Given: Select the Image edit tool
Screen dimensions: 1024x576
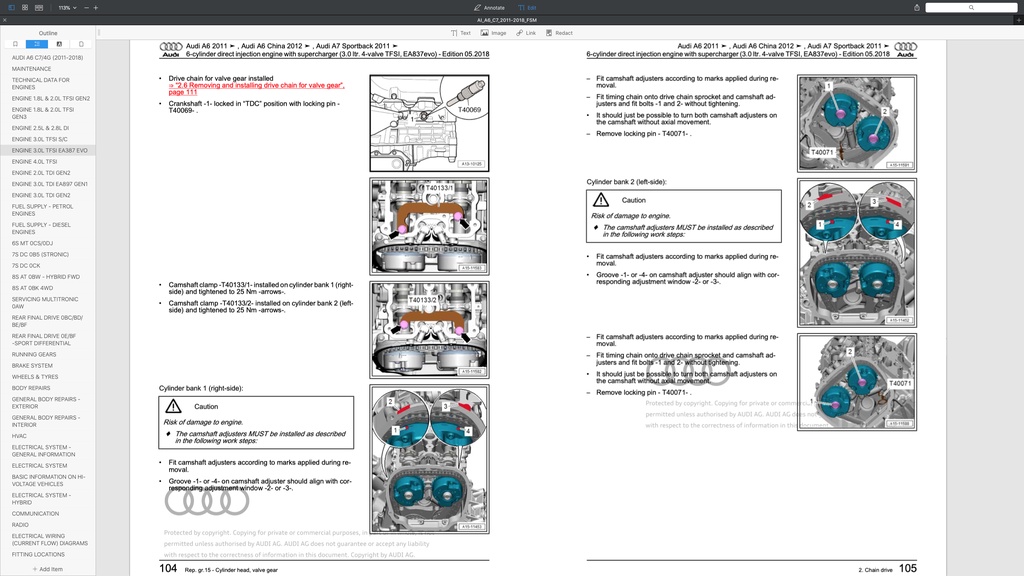Looking at the screenshot, I should click(x=493, y=33).
